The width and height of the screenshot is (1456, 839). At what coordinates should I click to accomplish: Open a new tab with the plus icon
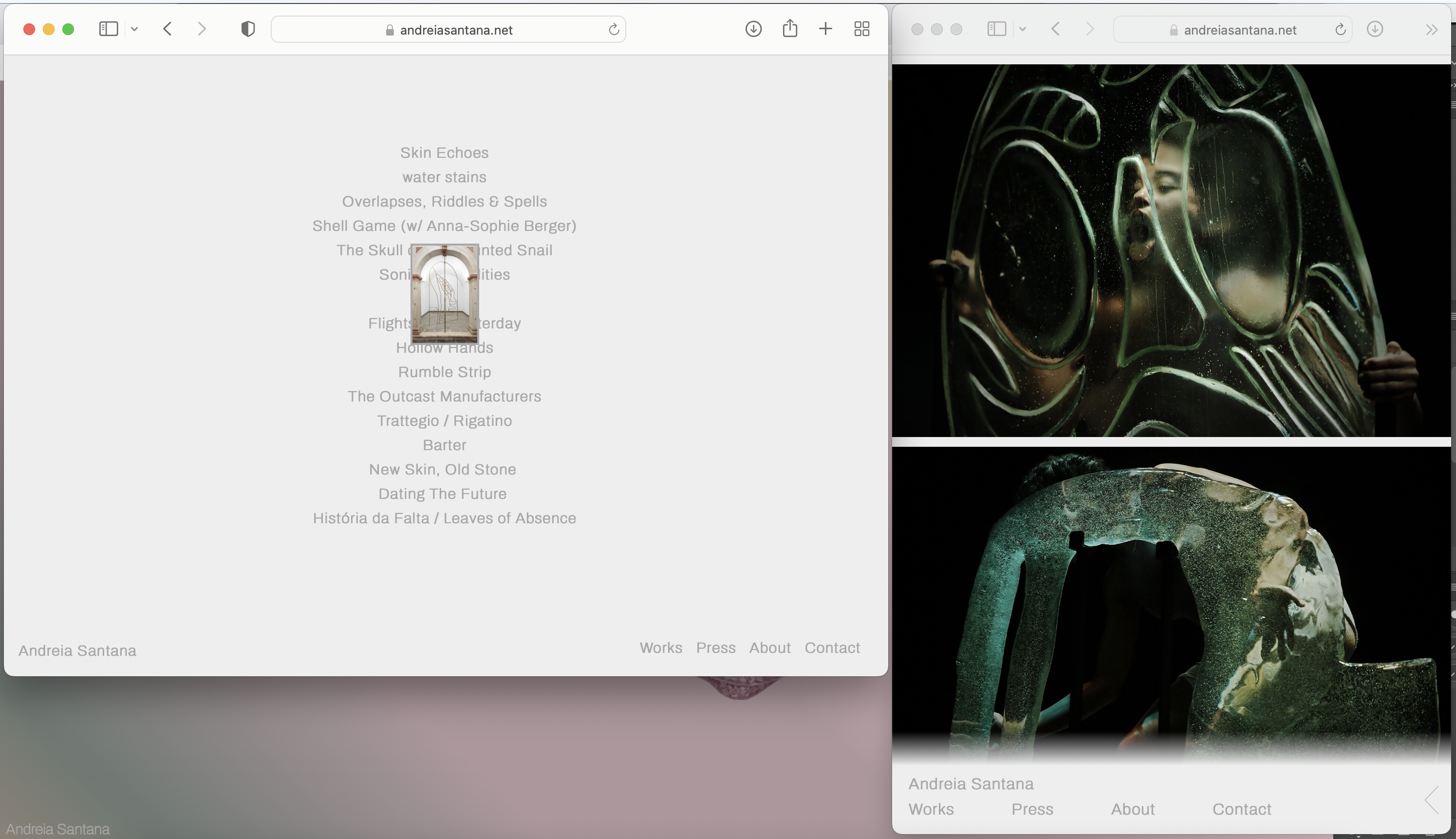pyautogui.click(x=825, y=29)
